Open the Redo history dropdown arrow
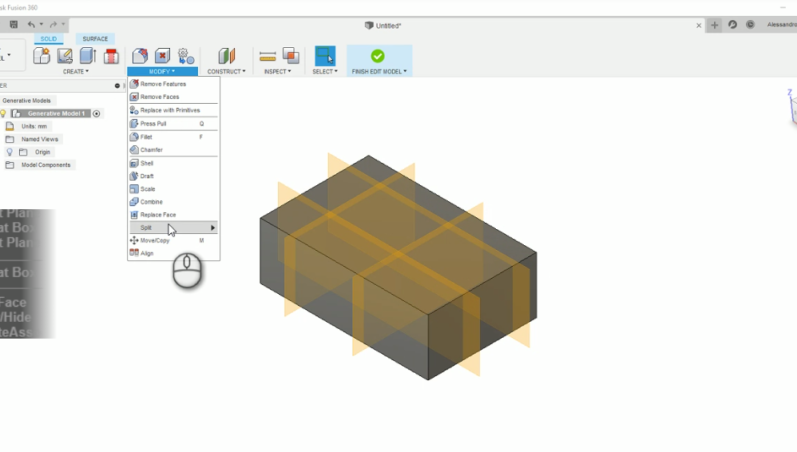 (63, 24)
